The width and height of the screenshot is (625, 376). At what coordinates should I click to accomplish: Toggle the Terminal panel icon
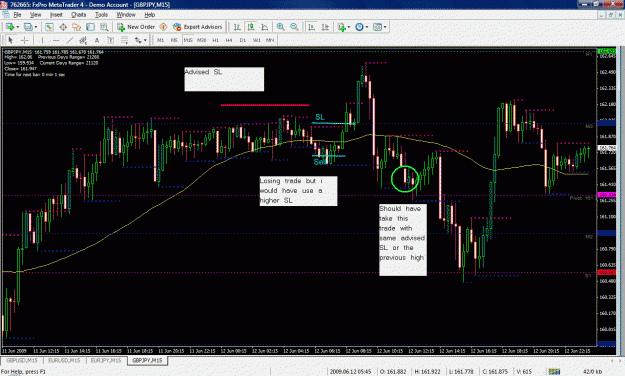click(x=90, y=27)
